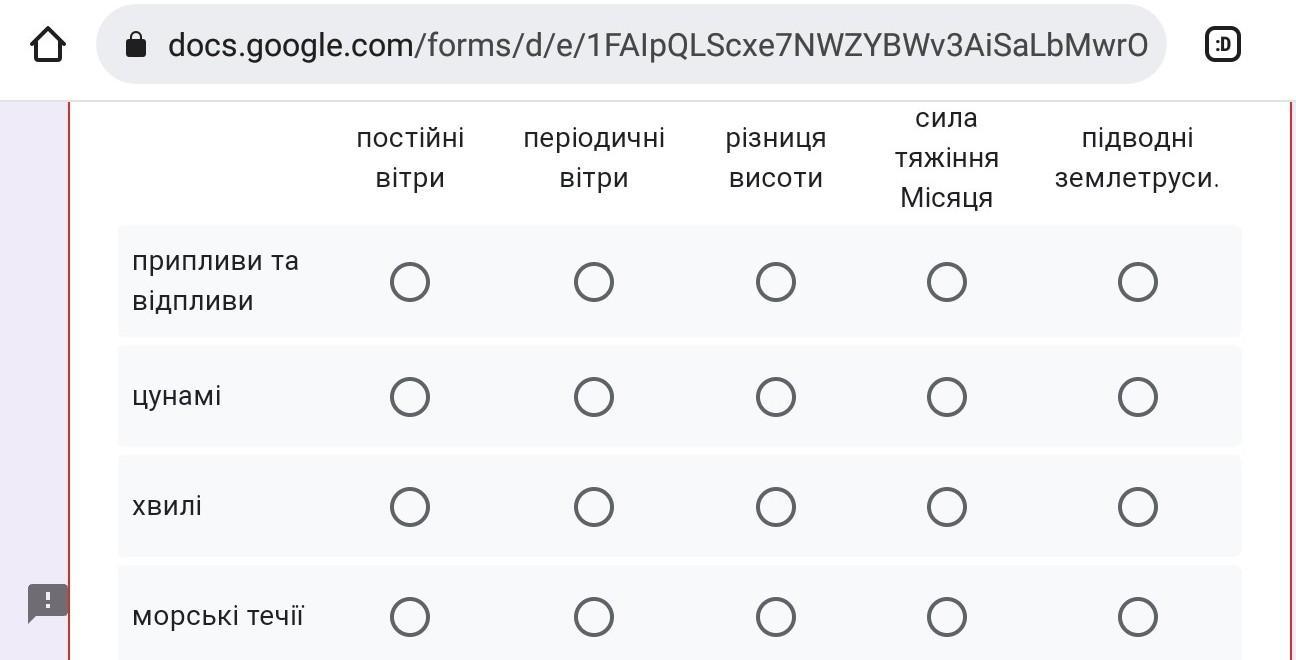Select 'постійні вітри' for цунамі
1296x660 pixels.
[410, 397]
